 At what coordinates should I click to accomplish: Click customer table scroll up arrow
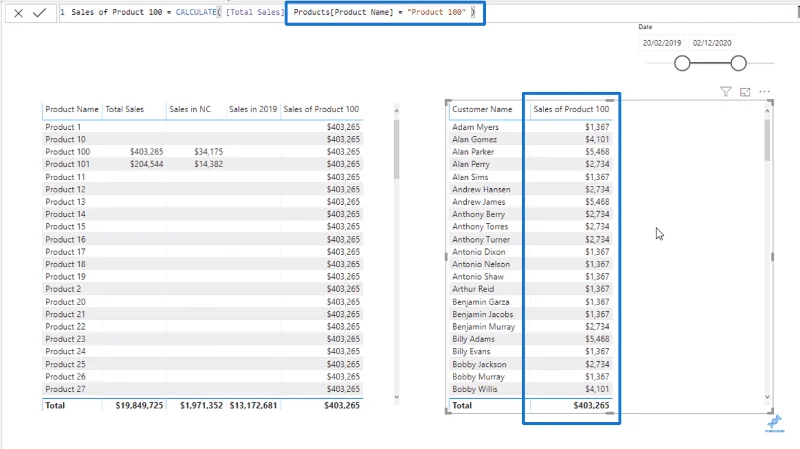767,111
